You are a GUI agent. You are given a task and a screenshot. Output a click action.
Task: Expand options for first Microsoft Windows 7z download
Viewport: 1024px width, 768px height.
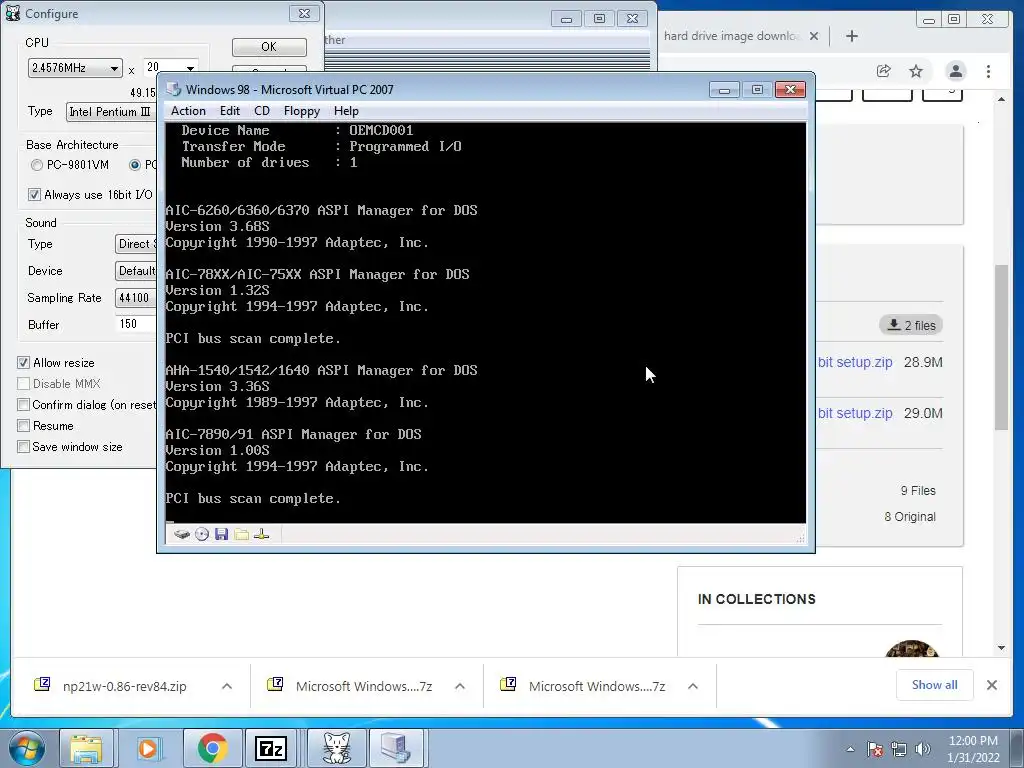click(x=460, y=686)
